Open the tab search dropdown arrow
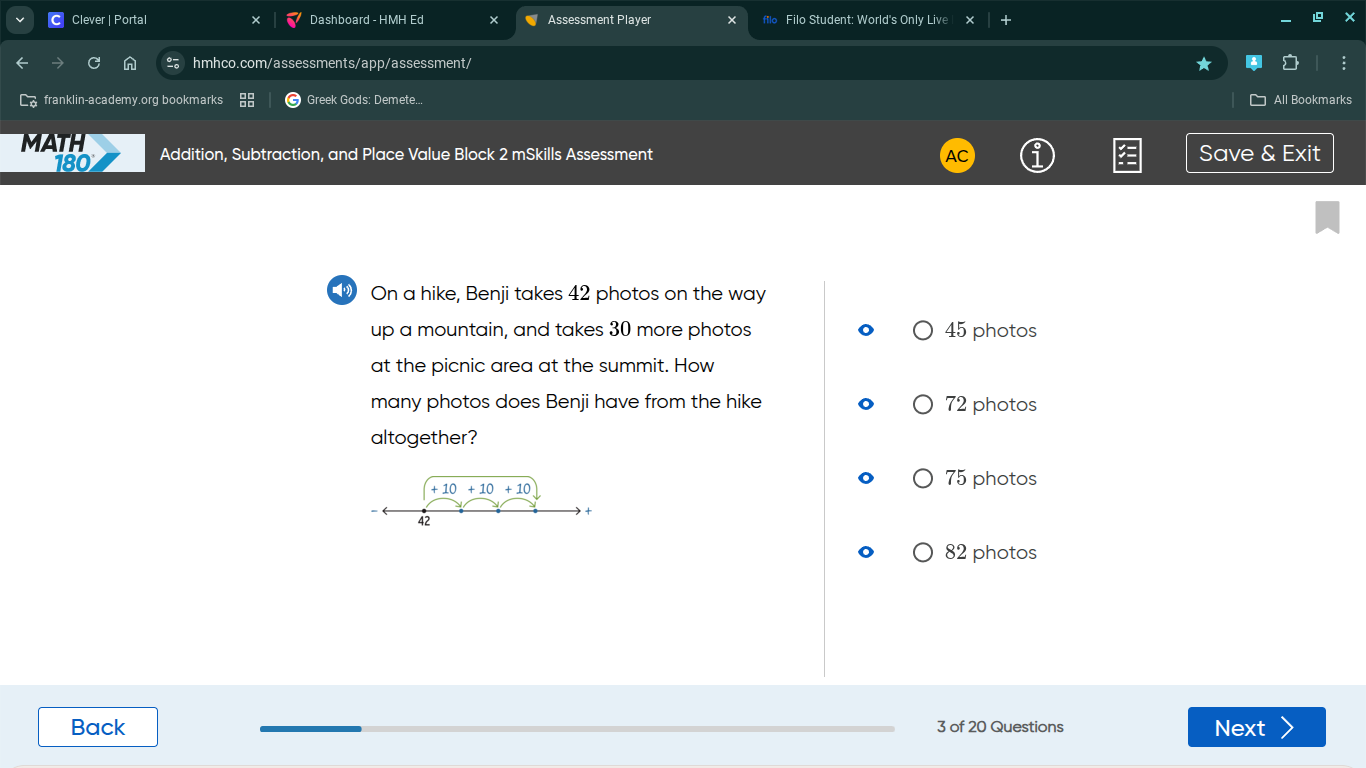This screenshot has width=1366, height=768. point(19,20)
